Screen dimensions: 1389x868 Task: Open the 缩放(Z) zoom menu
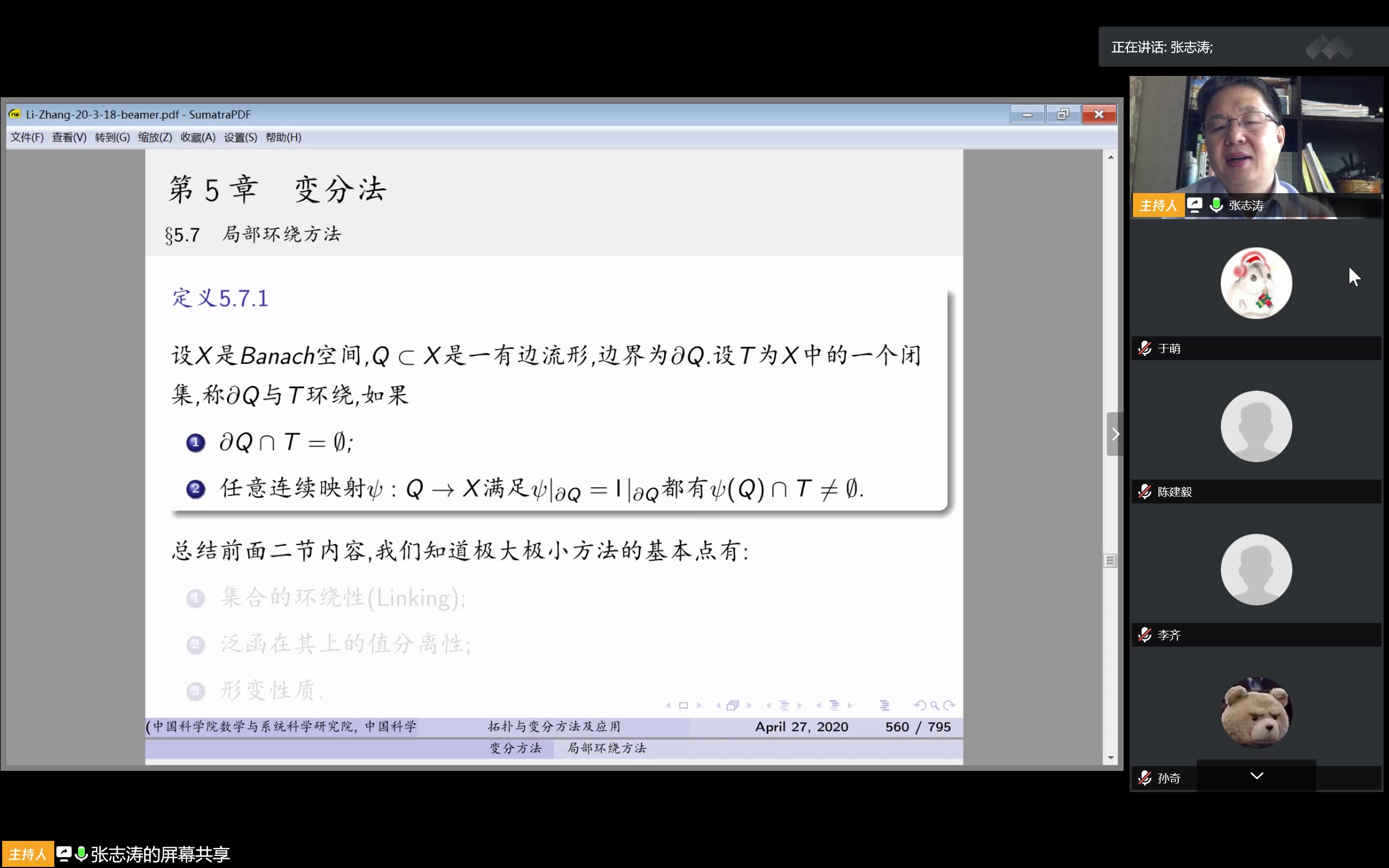click(x=155, y=137)
